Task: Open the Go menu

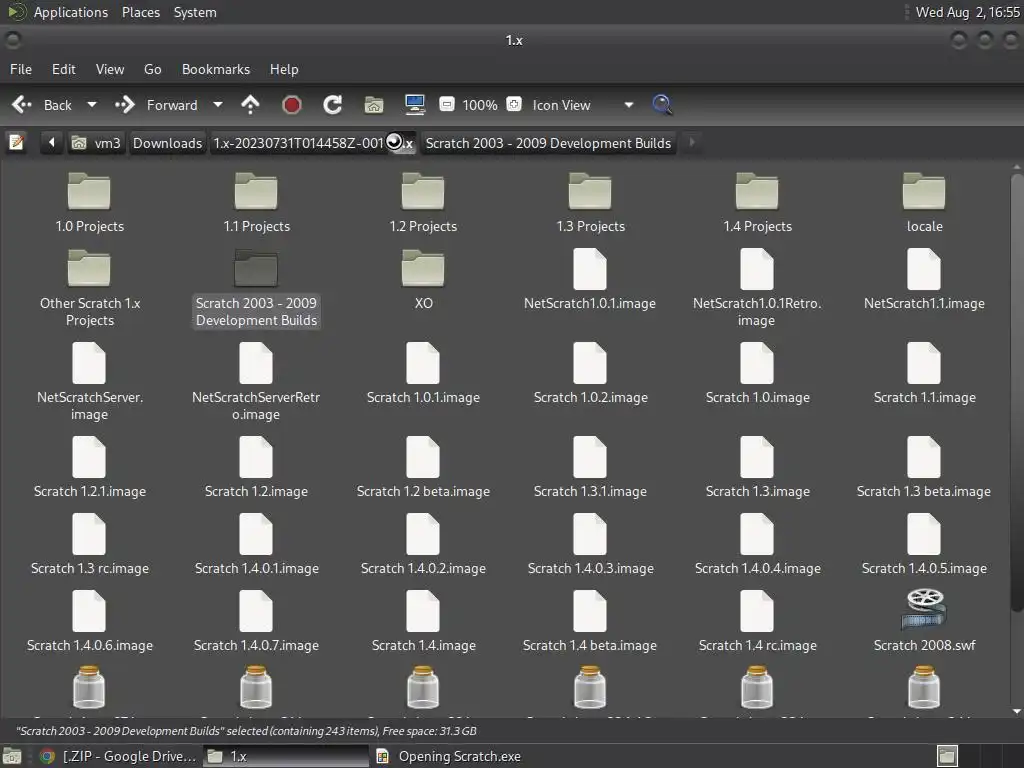Action: 153,69
